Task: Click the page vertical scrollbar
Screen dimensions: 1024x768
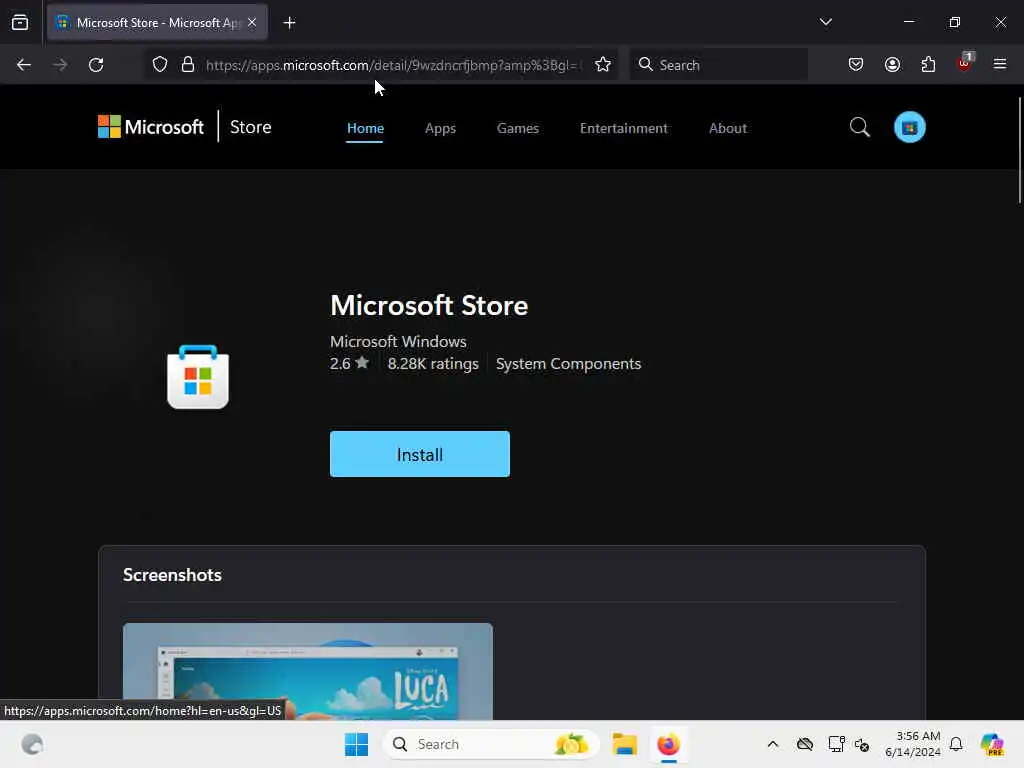Action: (1019, 150)
